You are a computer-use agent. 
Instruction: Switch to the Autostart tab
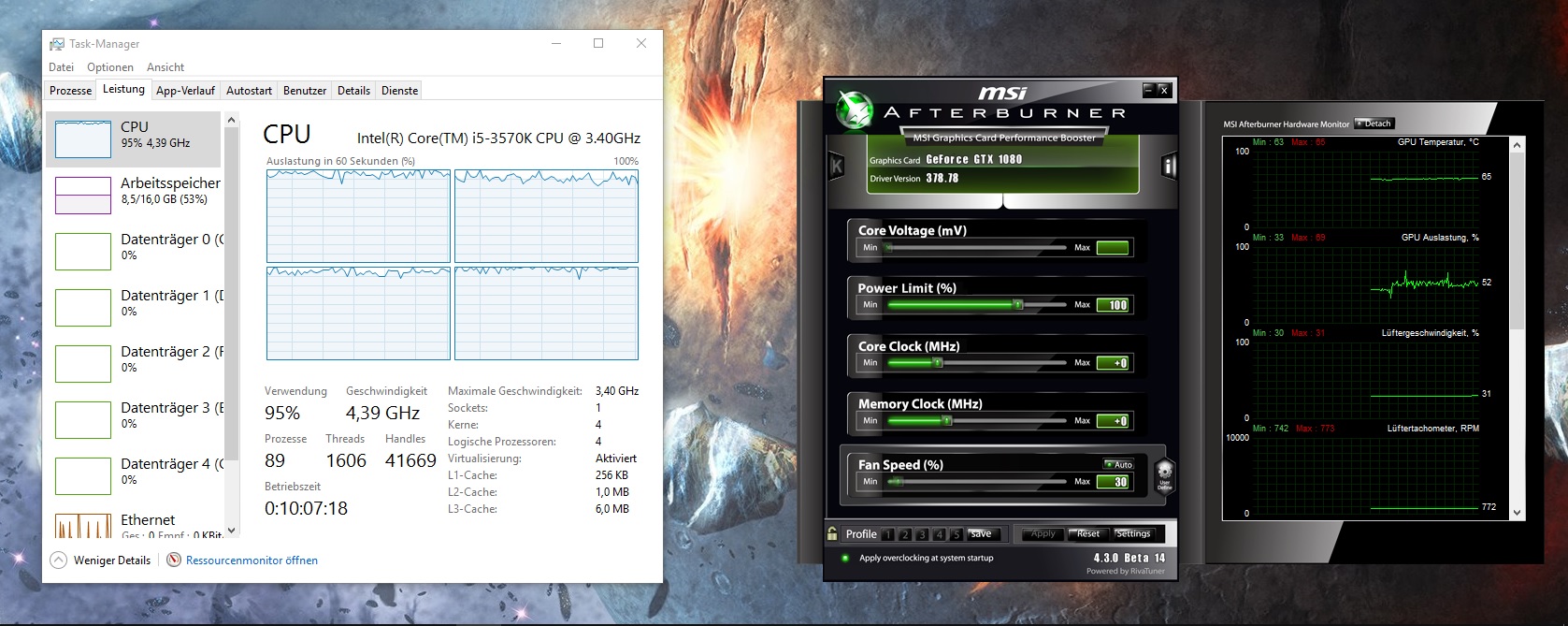(249, 91)
